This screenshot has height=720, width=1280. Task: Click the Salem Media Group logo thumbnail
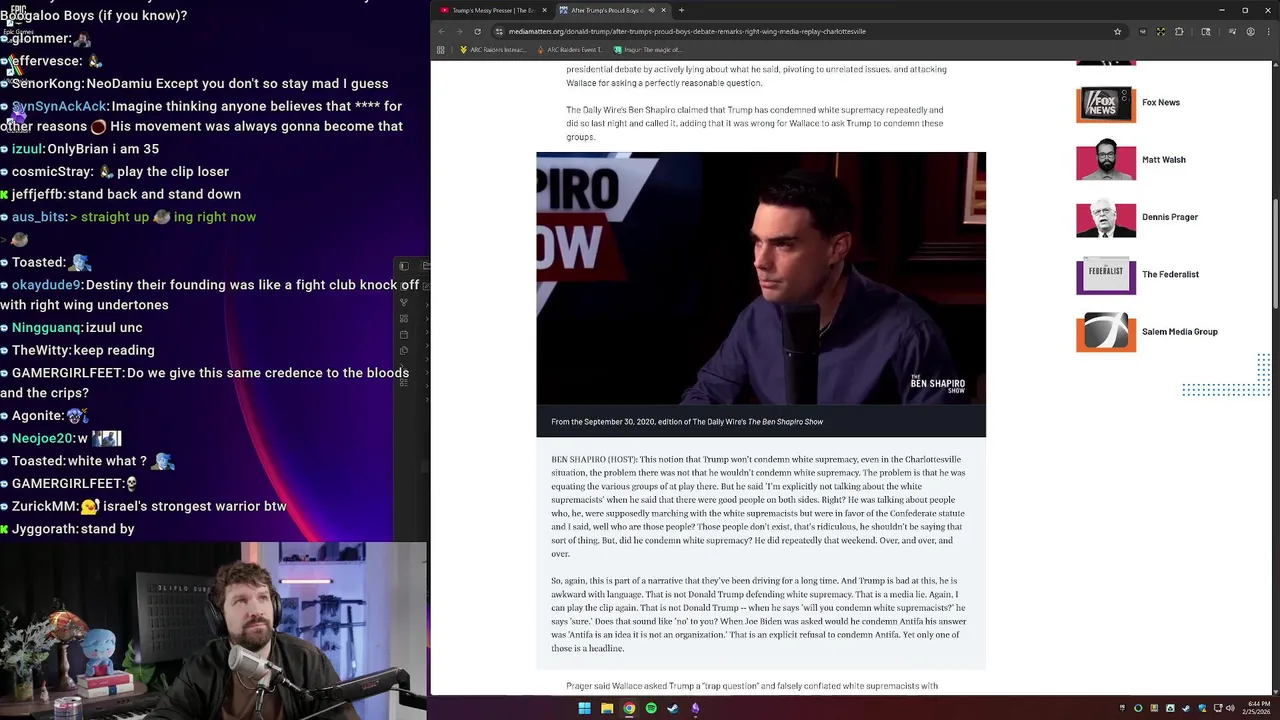click(x=1106, y=333)
